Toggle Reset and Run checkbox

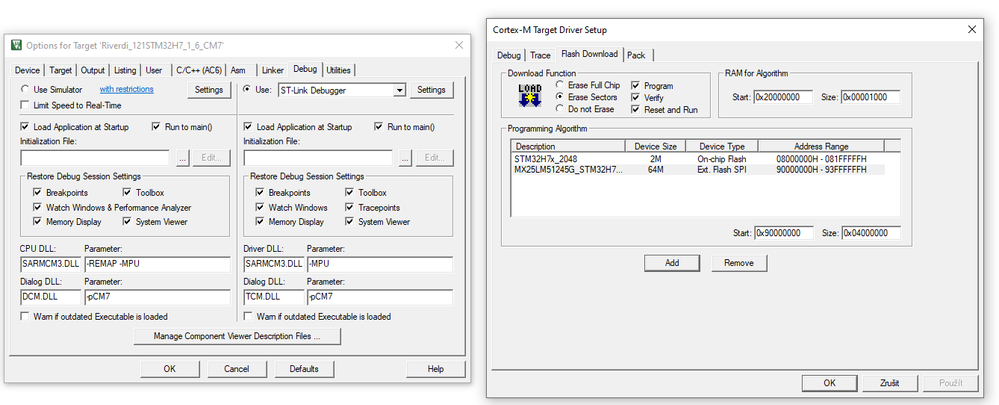pyautogui.click(x=635, y=110)
